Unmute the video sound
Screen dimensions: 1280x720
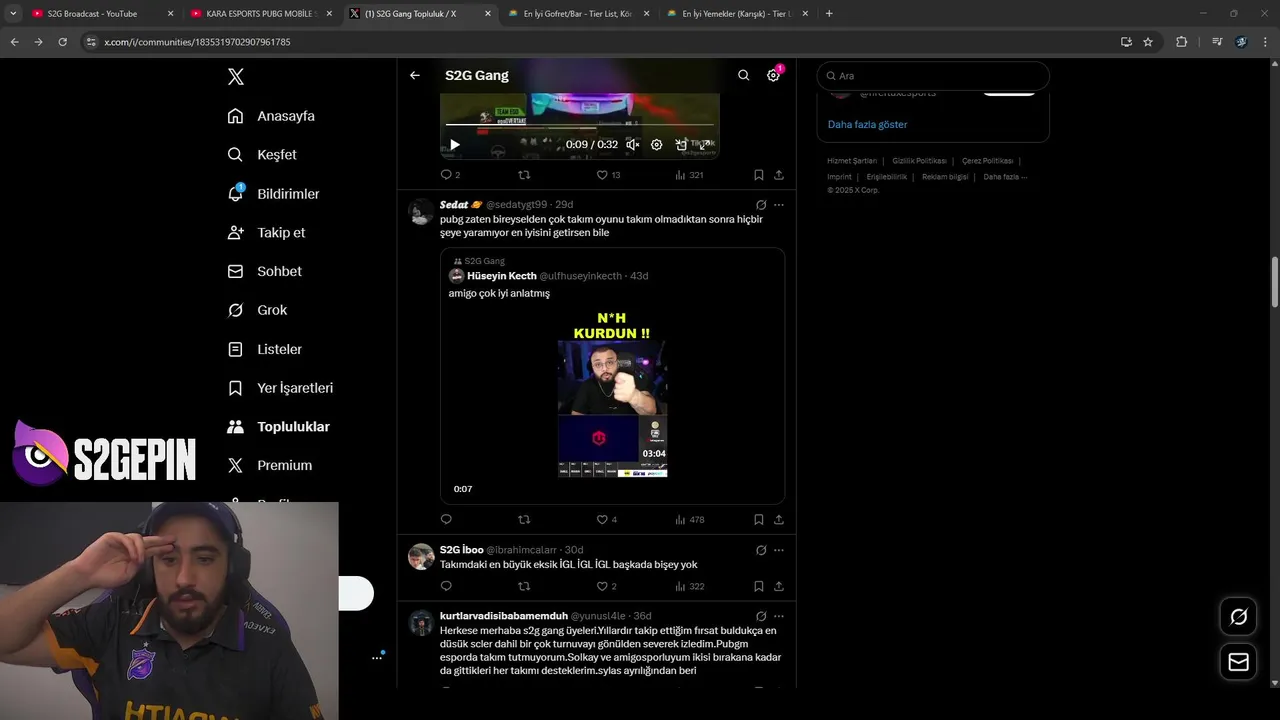coord(633,145)
